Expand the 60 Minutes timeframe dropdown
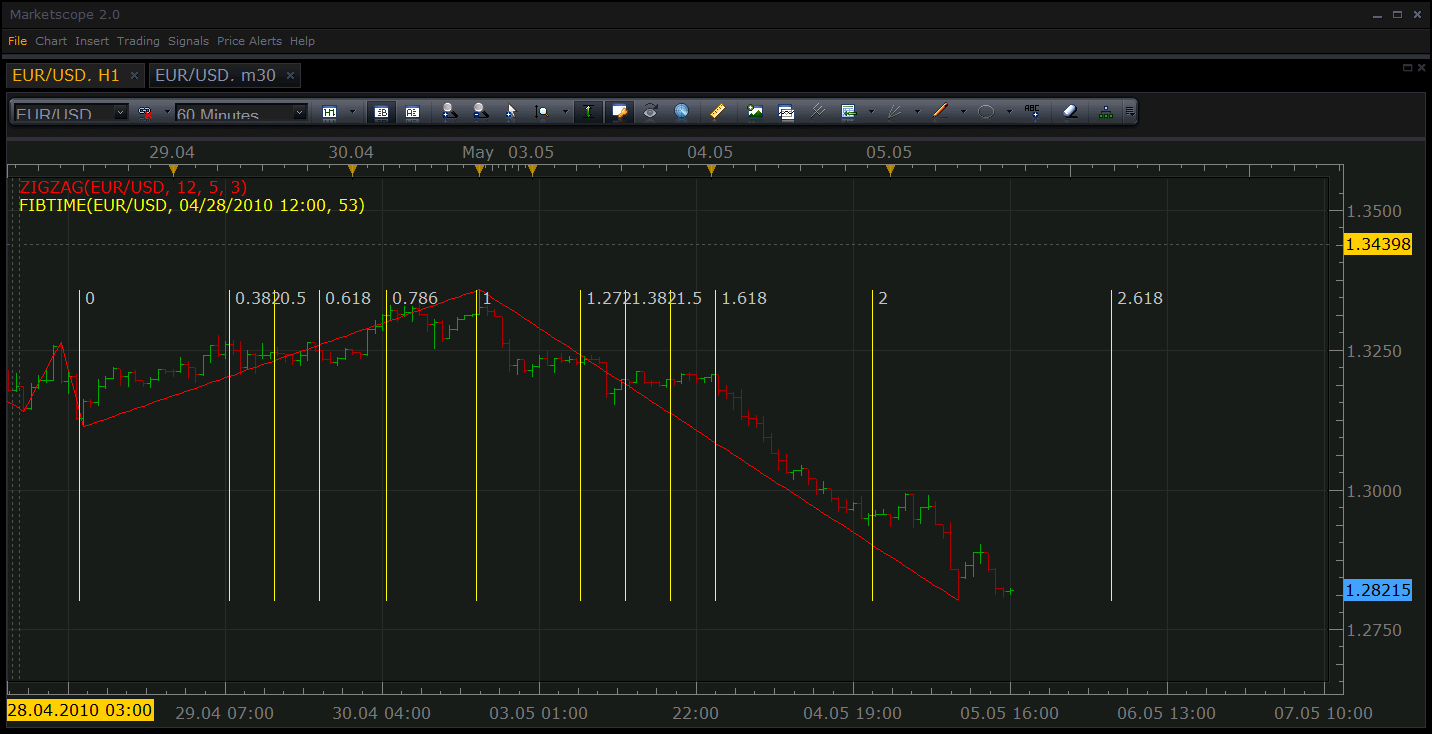The width and height of the screenshot is (1432, 734). [x=299, y=113]
